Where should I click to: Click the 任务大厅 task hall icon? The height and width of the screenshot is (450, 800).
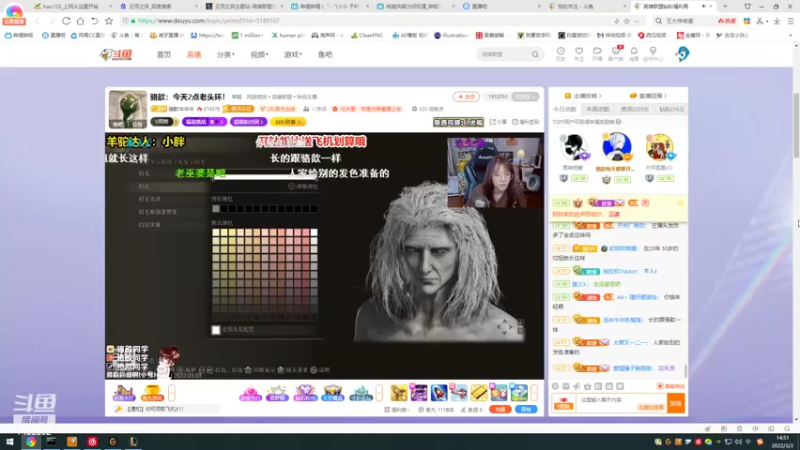tap(123, 393)
